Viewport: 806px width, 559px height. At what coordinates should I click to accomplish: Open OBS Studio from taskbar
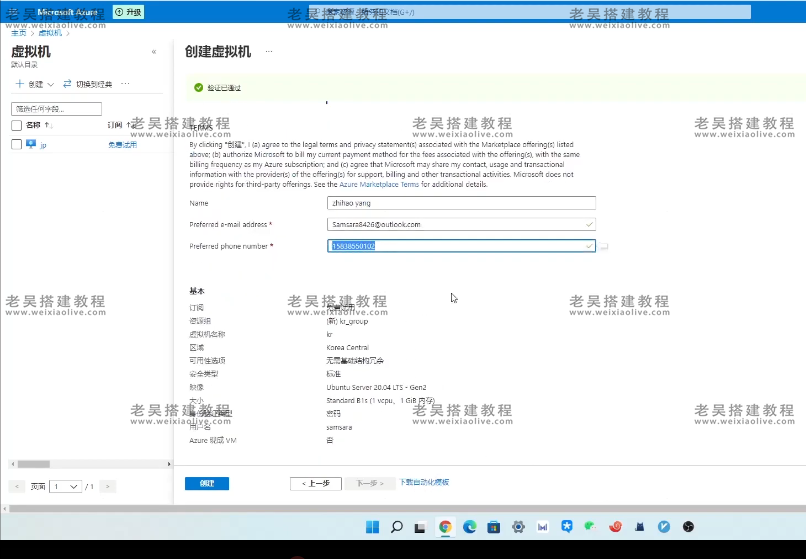(688, 527)
